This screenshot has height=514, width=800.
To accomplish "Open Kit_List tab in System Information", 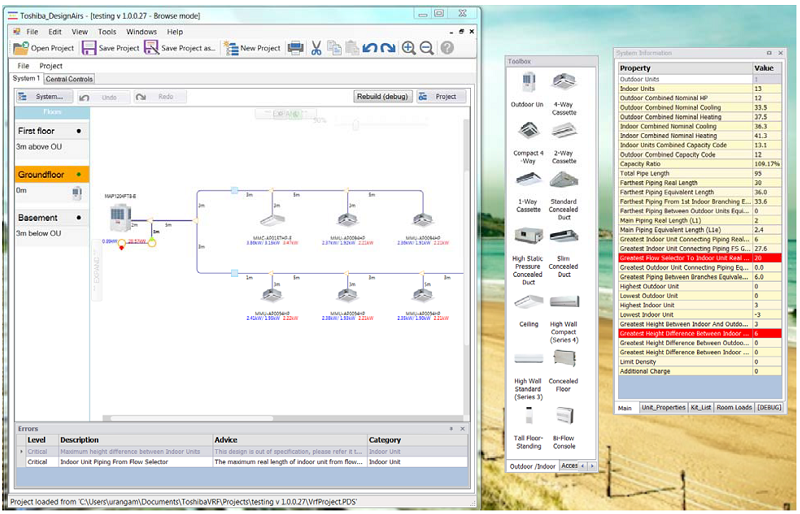I will tap(701, 407).
